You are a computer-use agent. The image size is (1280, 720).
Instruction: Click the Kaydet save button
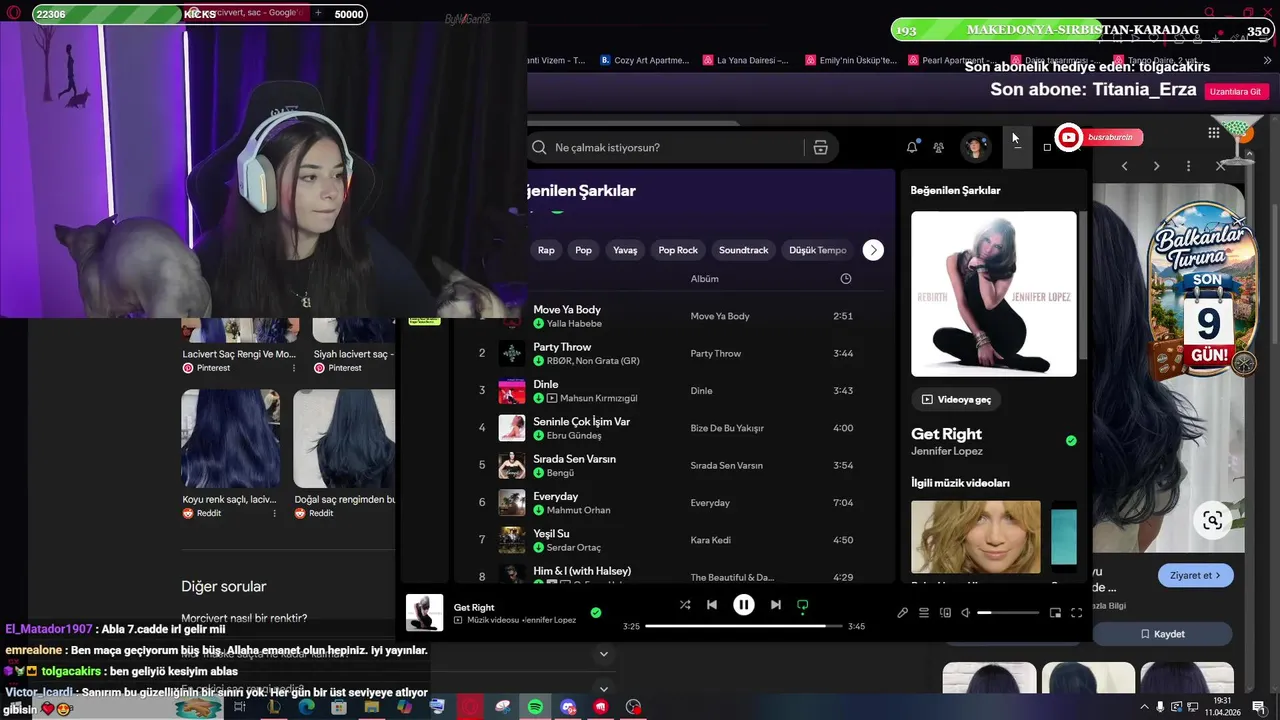[x=1162, y=634]
